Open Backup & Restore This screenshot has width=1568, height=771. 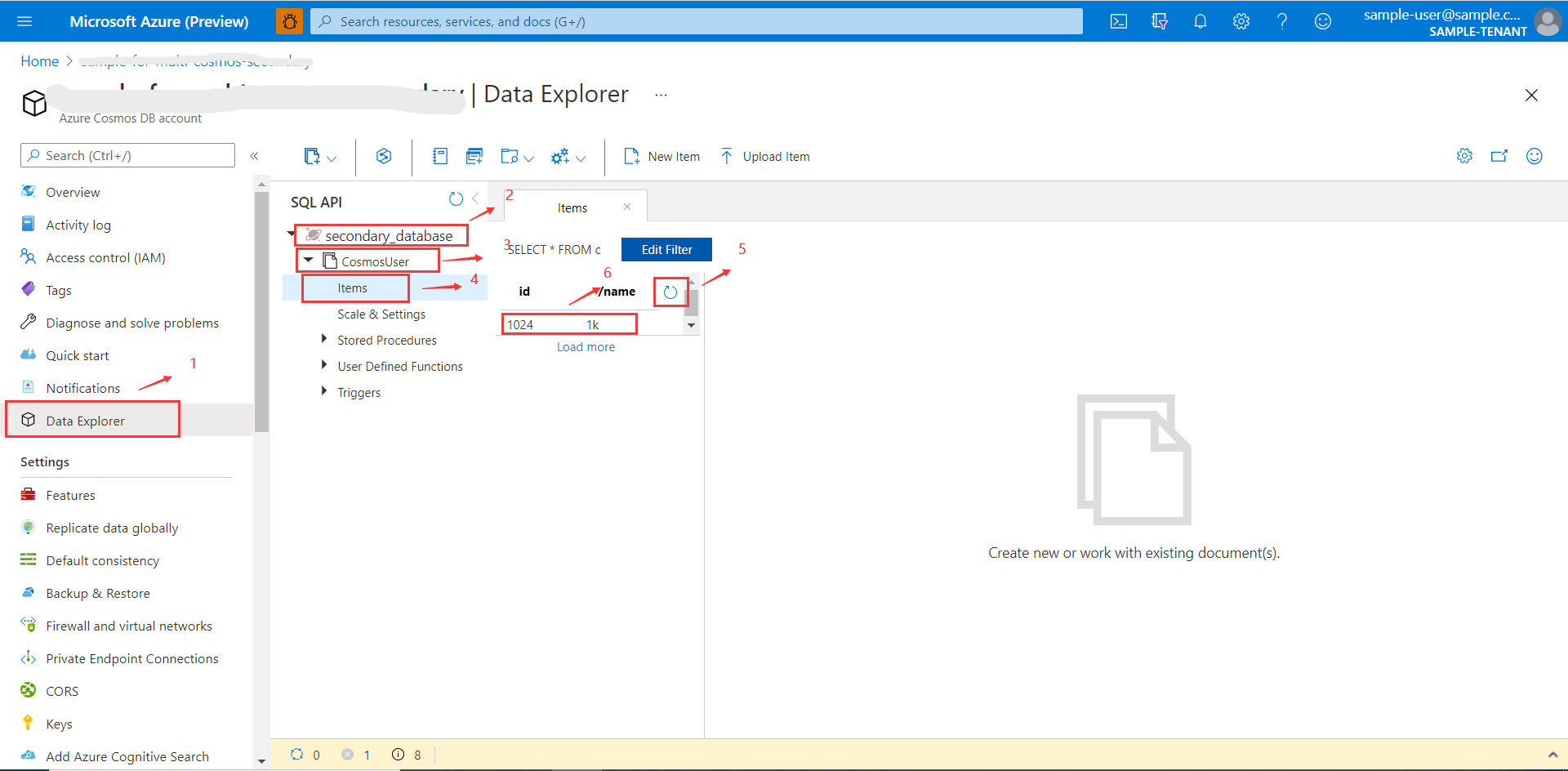(x=98, y=593)
